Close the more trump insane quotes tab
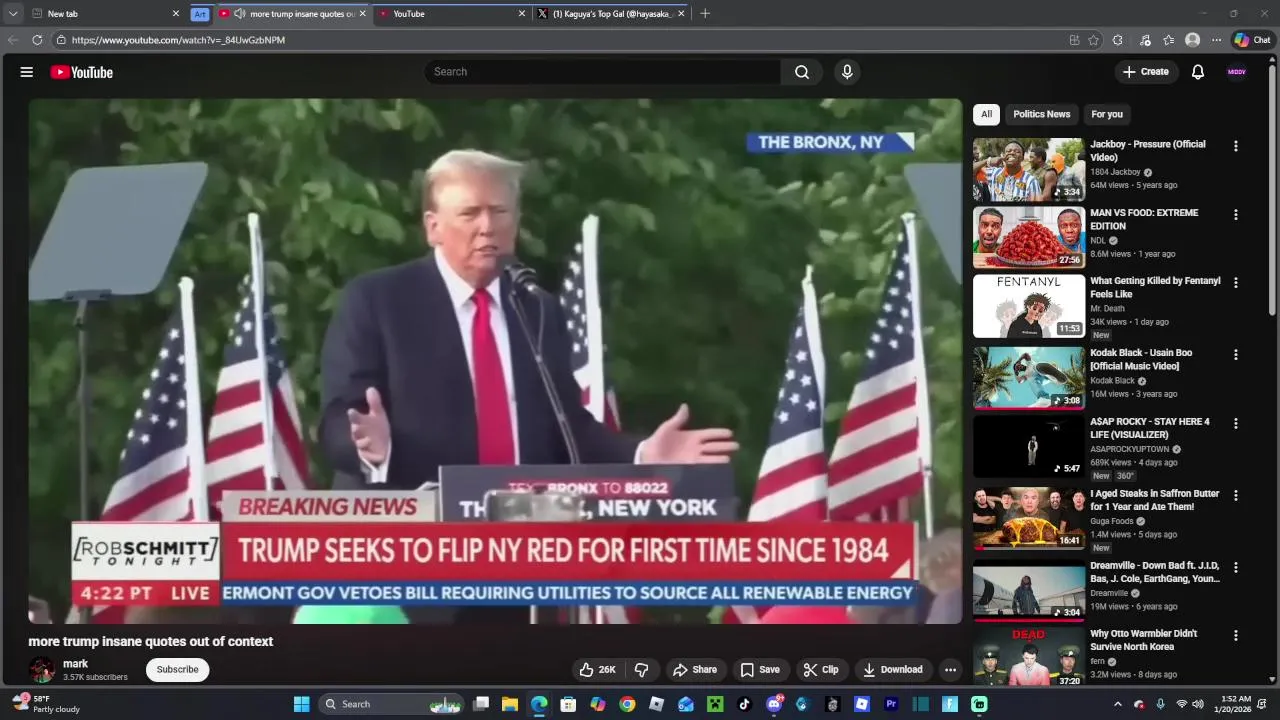 click(x=362, y=14)
